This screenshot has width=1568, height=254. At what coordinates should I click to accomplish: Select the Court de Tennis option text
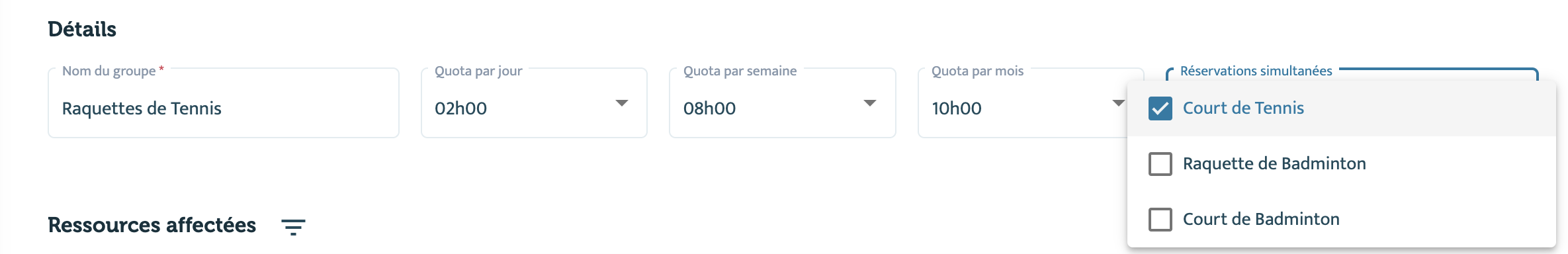[1243, 108]
